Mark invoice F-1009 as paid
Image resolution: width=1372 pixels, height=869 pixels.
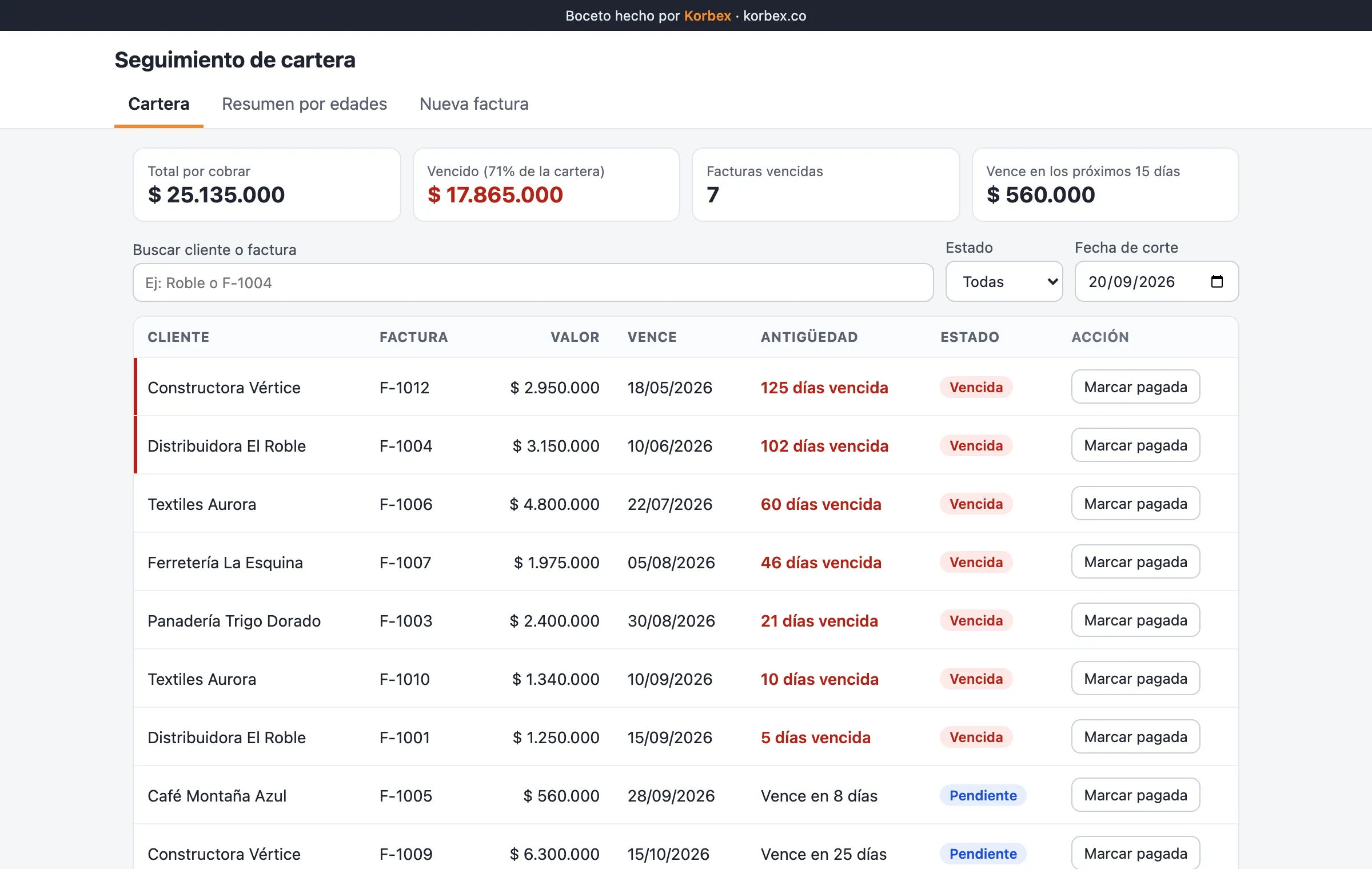point(1135,853)
